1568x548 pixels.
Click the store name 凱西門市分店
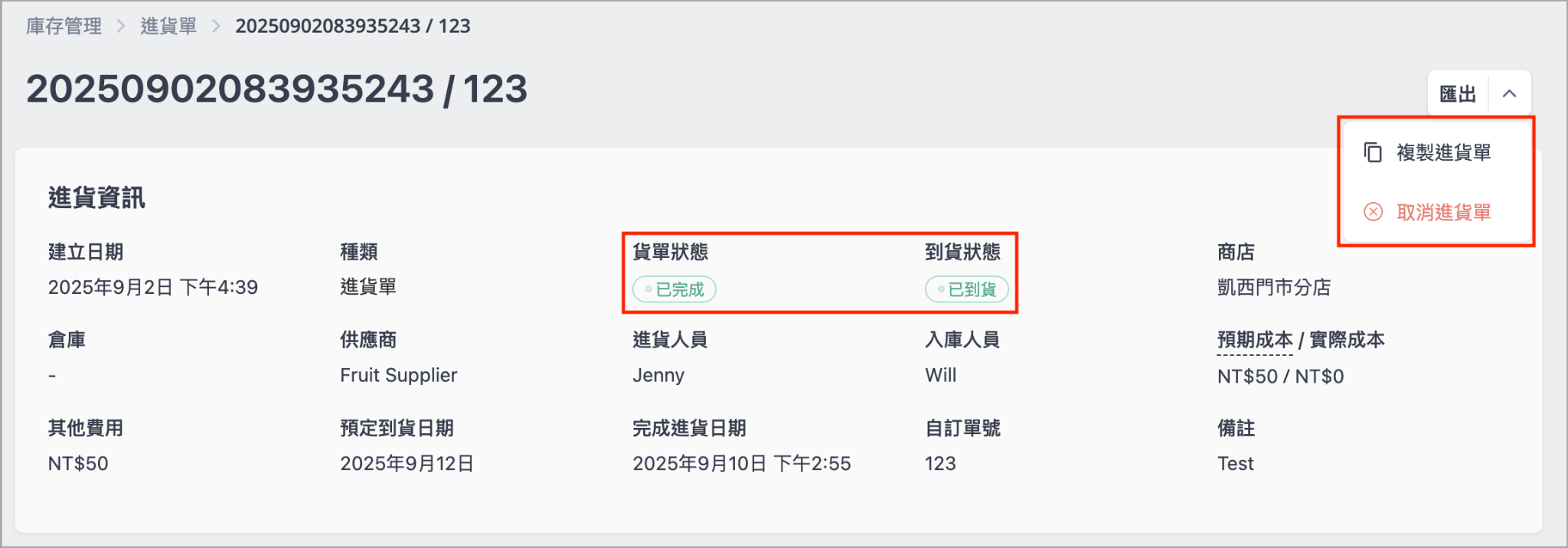1274,287
